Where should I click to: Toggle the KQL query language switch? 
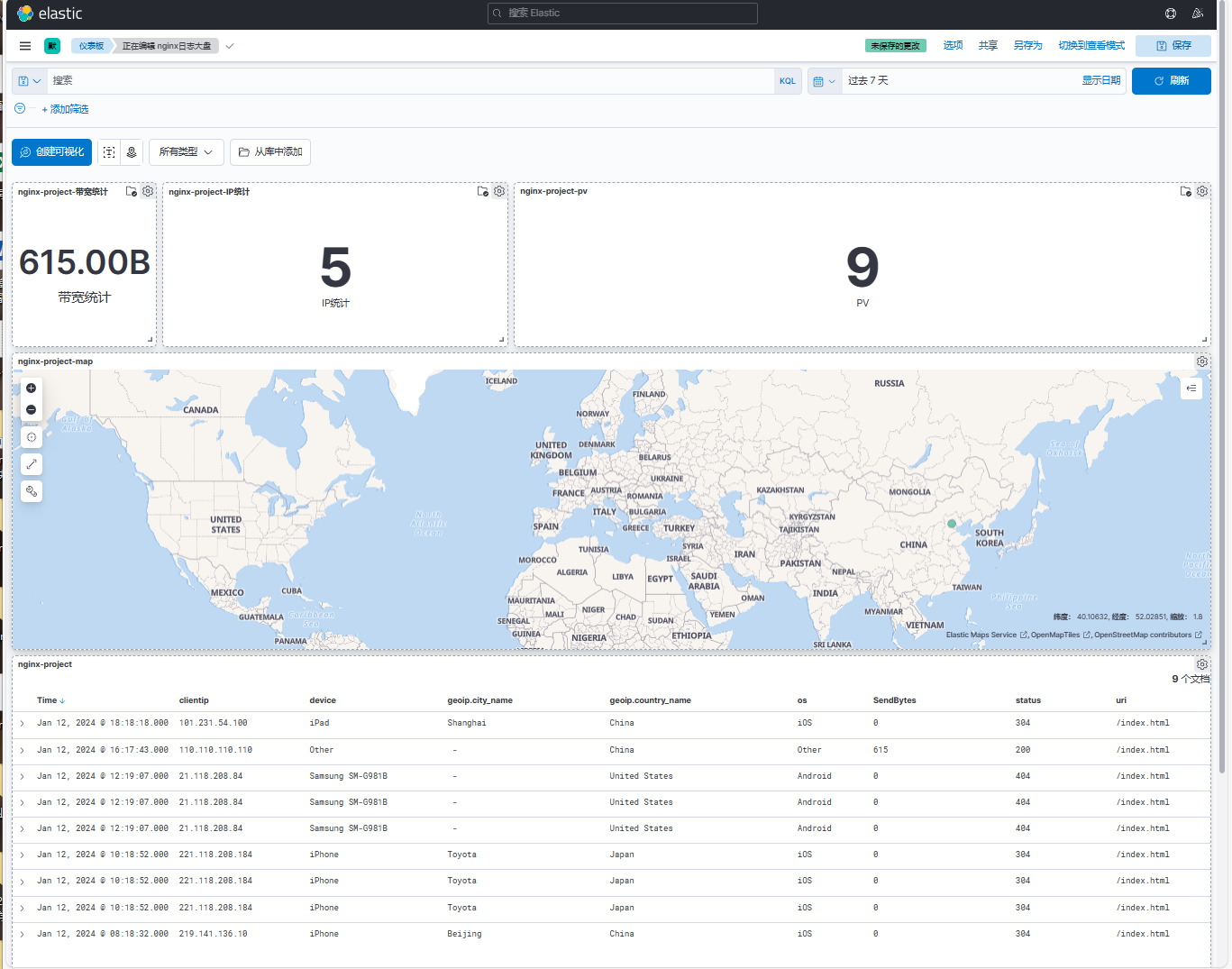pyautogui.click(x=787, y=81)
